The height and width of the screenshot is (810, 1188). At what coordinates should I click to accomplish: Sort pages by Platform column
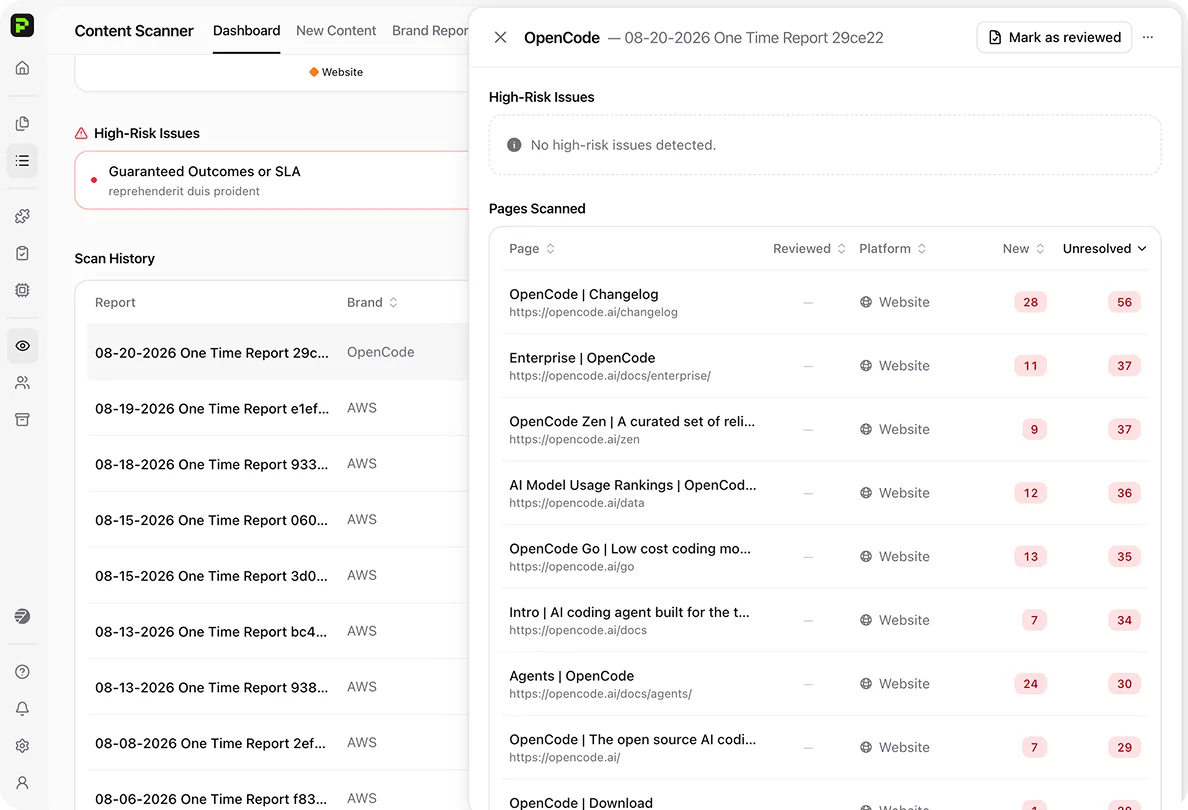point(893,249)
